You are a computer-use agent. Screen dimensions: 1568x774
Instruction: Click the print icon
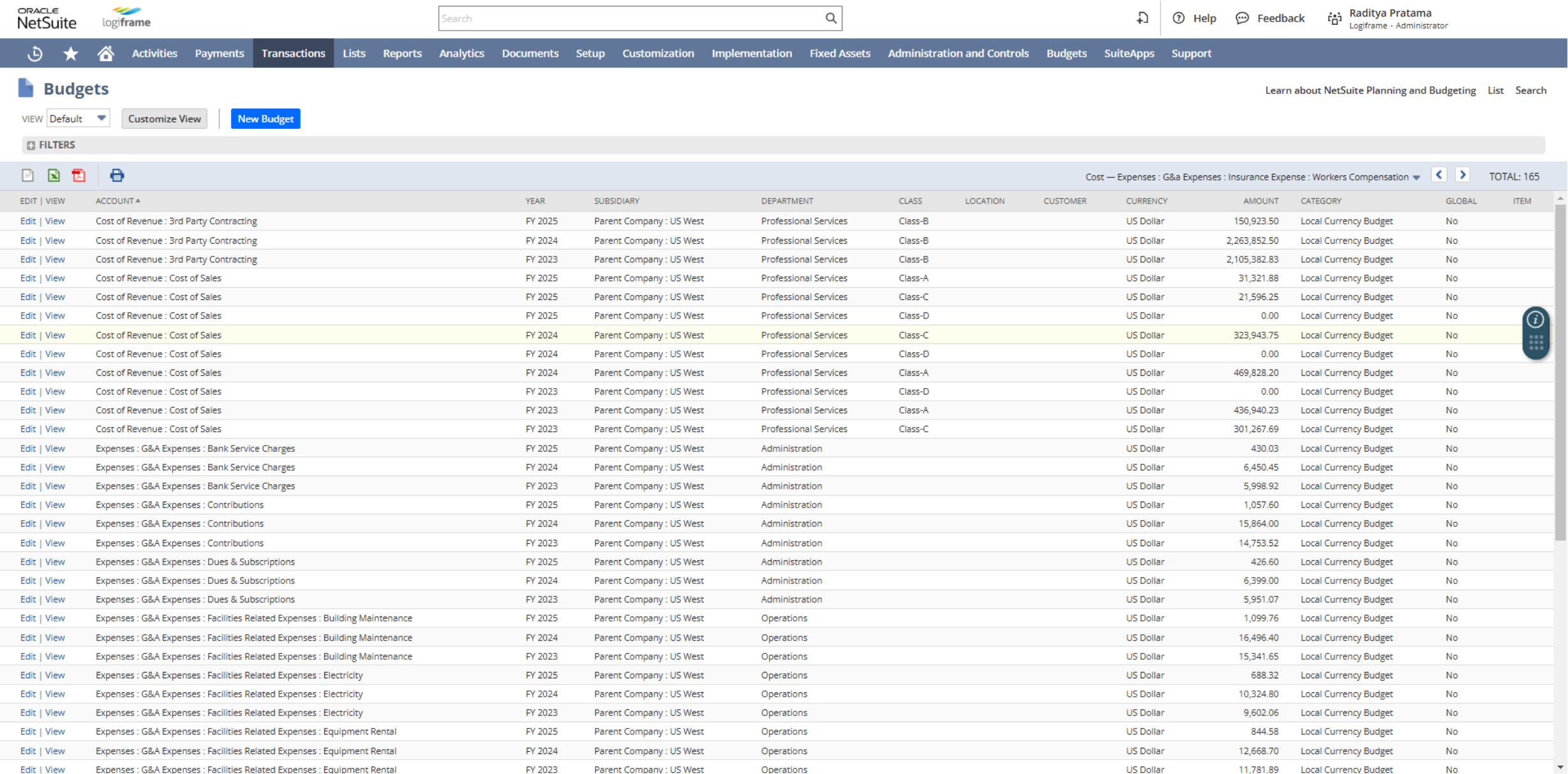pos(117,176)
